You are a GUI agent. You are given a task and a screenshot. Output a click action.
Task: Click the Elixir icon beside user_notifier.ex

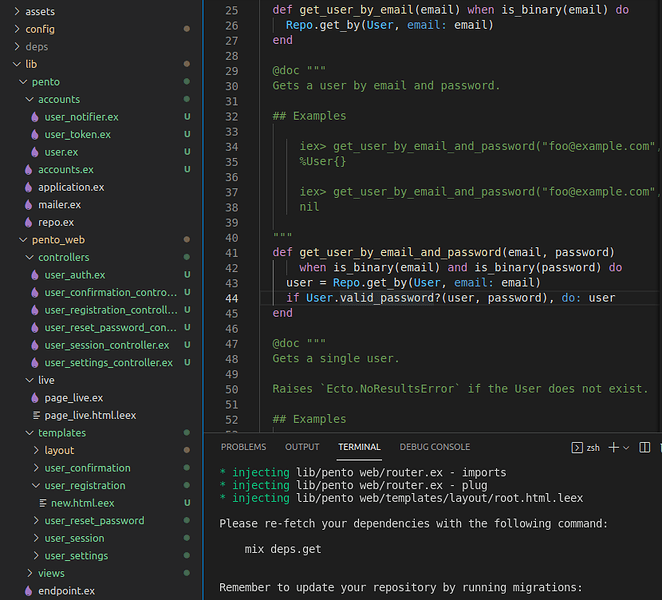[35, 117]
